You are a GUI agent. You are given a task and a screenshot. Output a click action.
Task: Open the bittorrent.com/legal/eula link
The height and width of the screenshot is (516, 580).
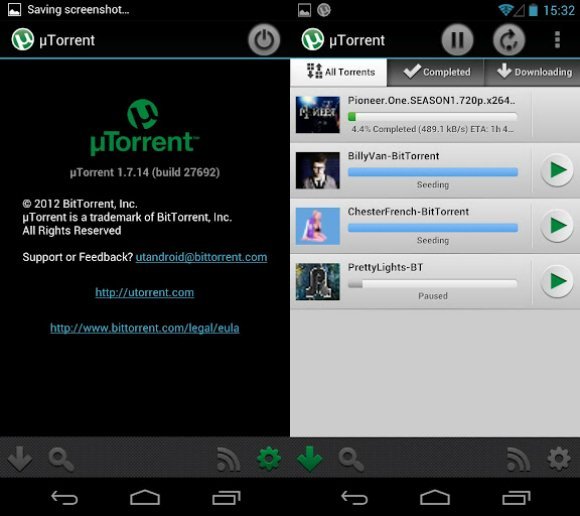pos(145,328)
